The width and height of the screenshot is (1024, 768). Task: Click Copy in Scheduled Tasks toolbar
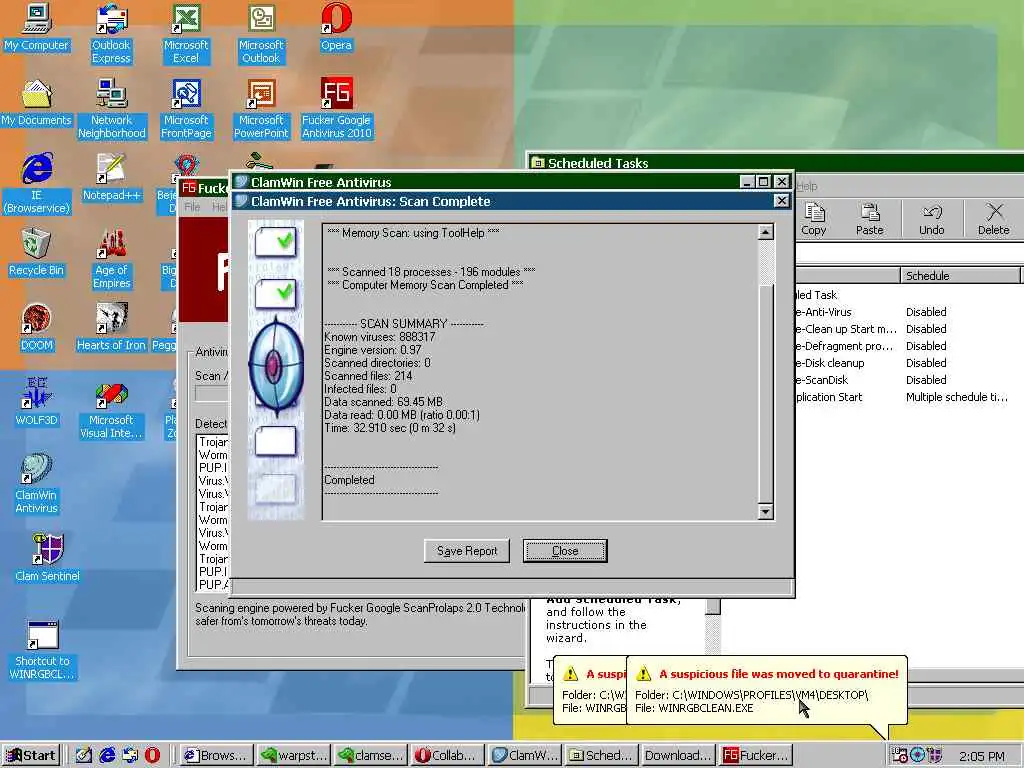coord(814,219)
